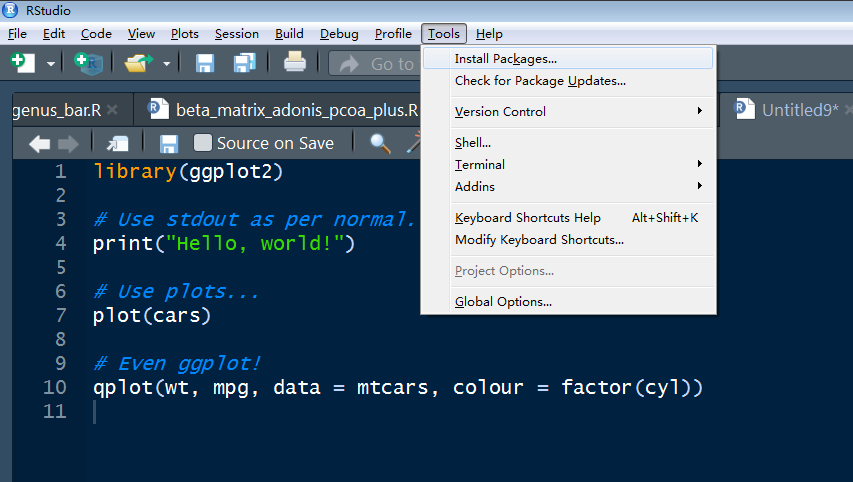Click the code tools wand icon
The width and height of the screenshot is (853, 482).
tap(414, 142)
